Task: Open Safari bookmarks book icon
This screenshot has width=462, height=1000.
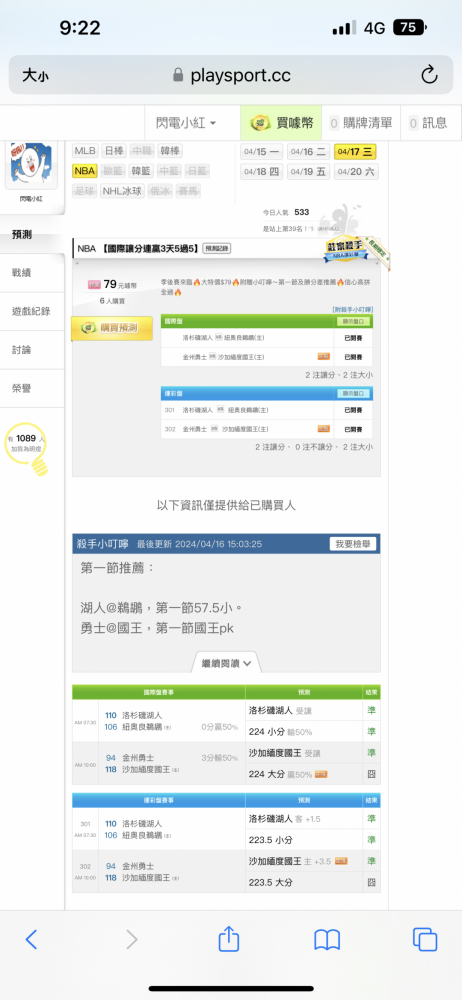Action: 327,939
